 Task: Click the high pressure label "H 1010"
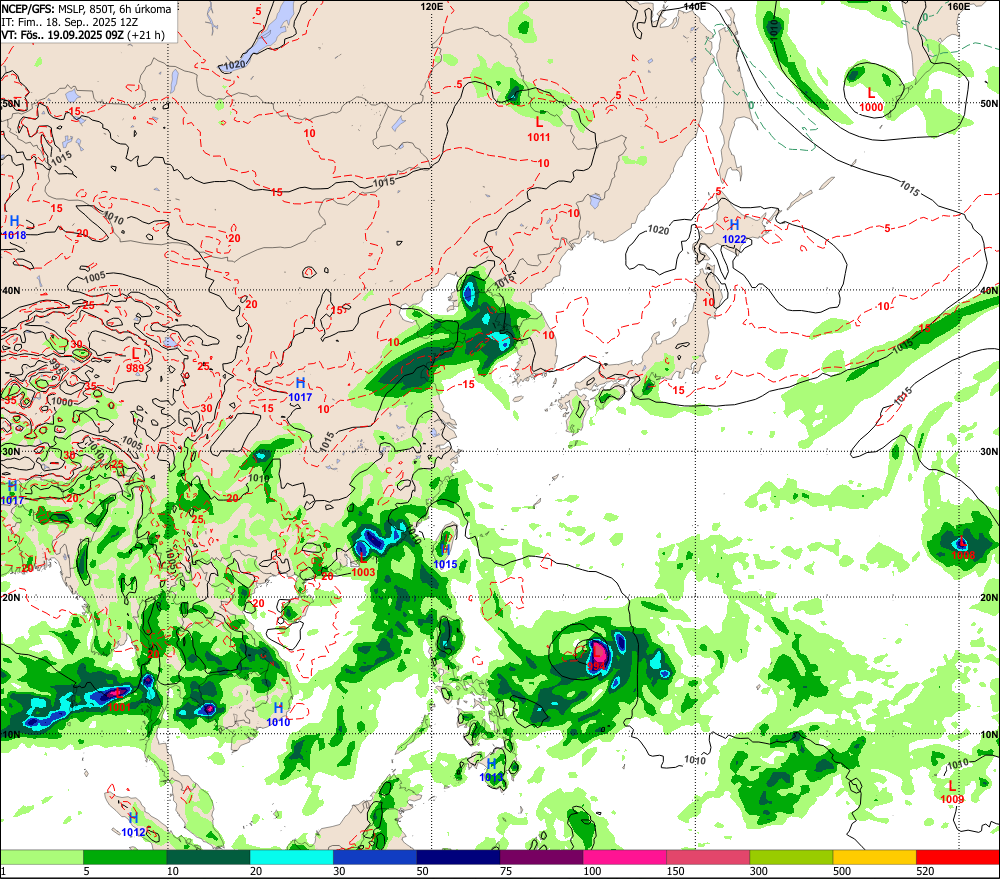click(x=278, y=714)
